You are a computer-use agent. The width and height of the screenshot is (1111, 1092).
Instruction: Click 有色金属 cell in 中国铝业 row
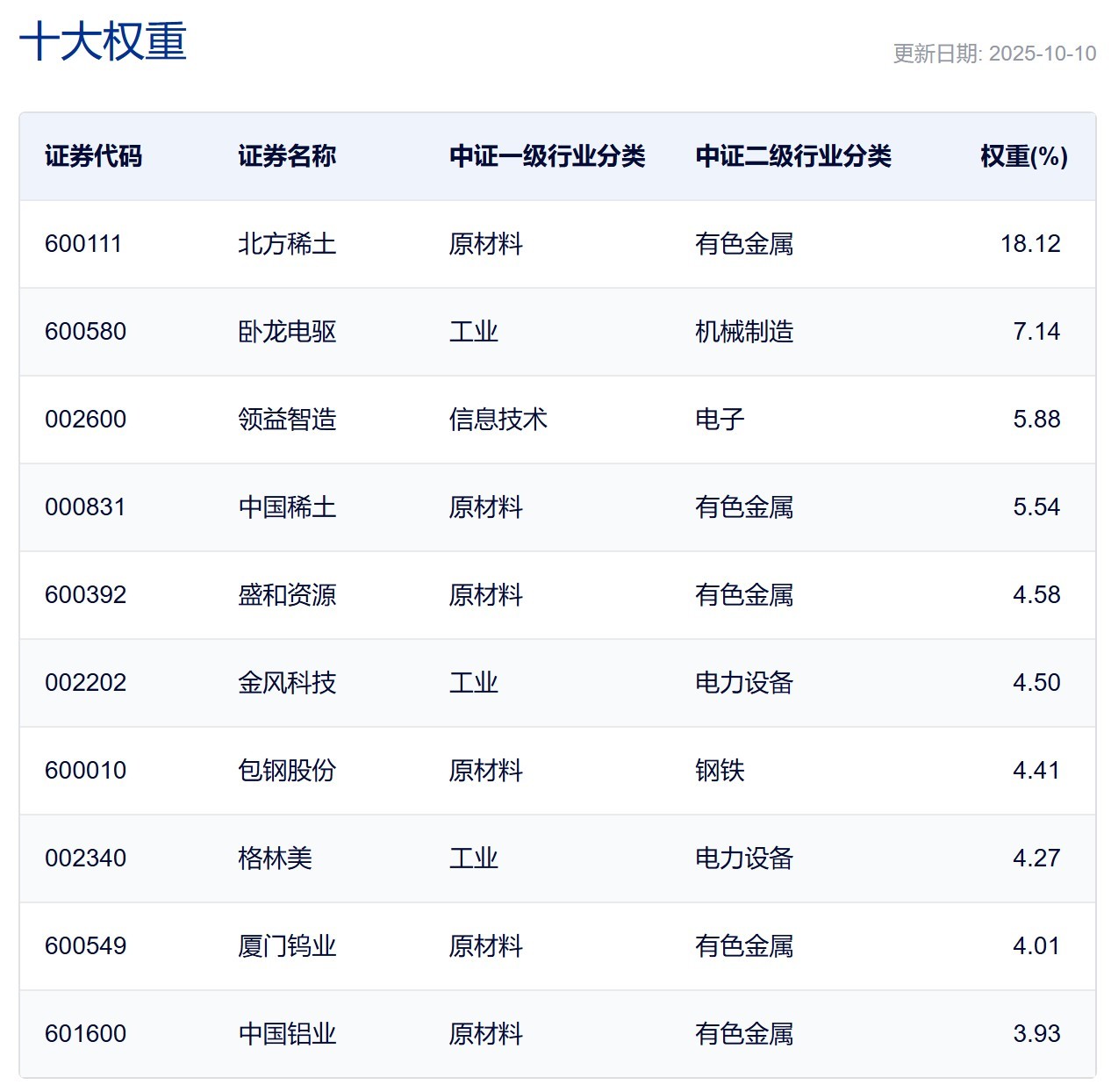744,1034
